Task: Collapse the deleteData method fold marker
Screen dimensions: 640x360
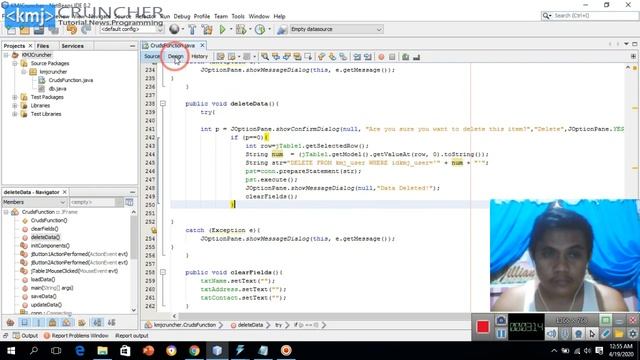Action: point(163,104)
